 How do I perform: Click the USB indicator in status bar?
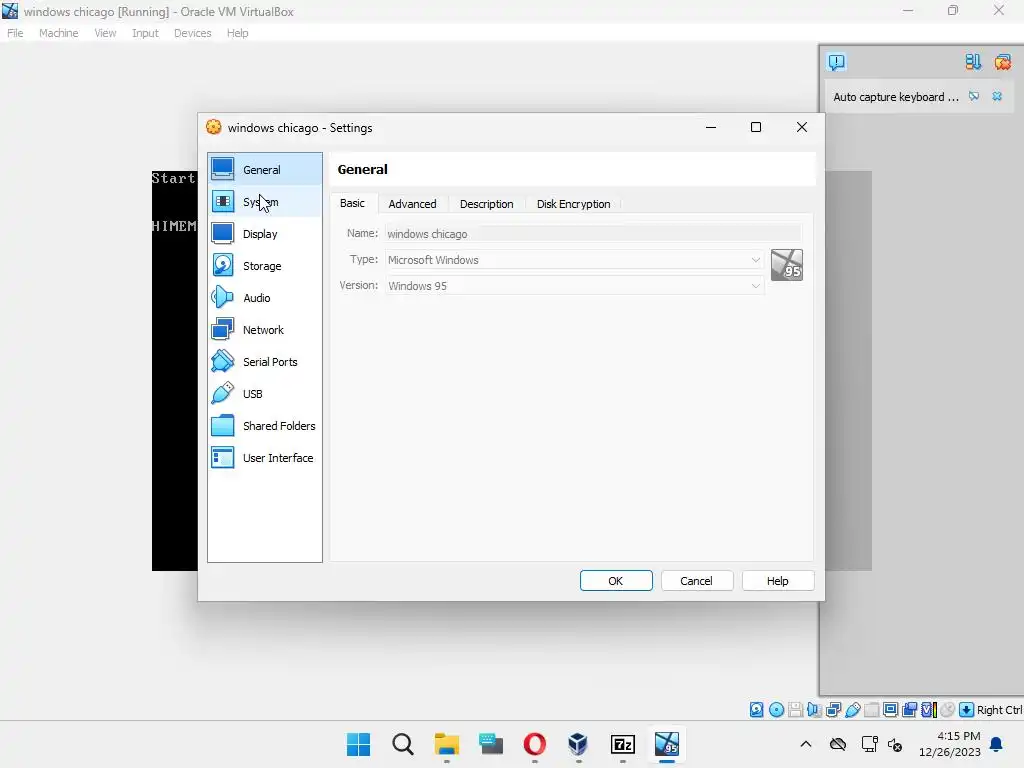852,710
